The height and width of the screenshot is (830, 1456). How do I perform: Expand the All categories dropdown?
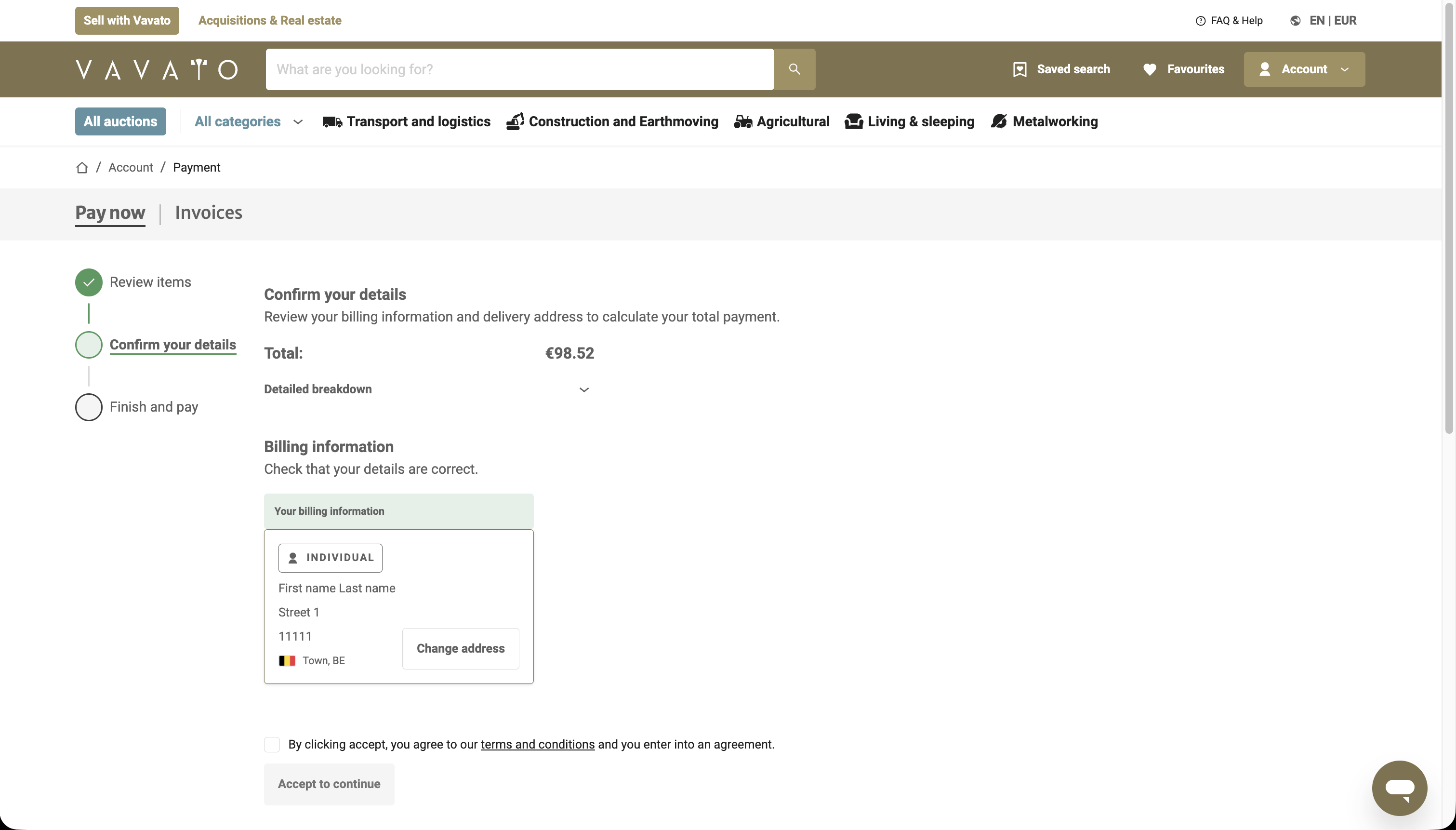[248, 122]
